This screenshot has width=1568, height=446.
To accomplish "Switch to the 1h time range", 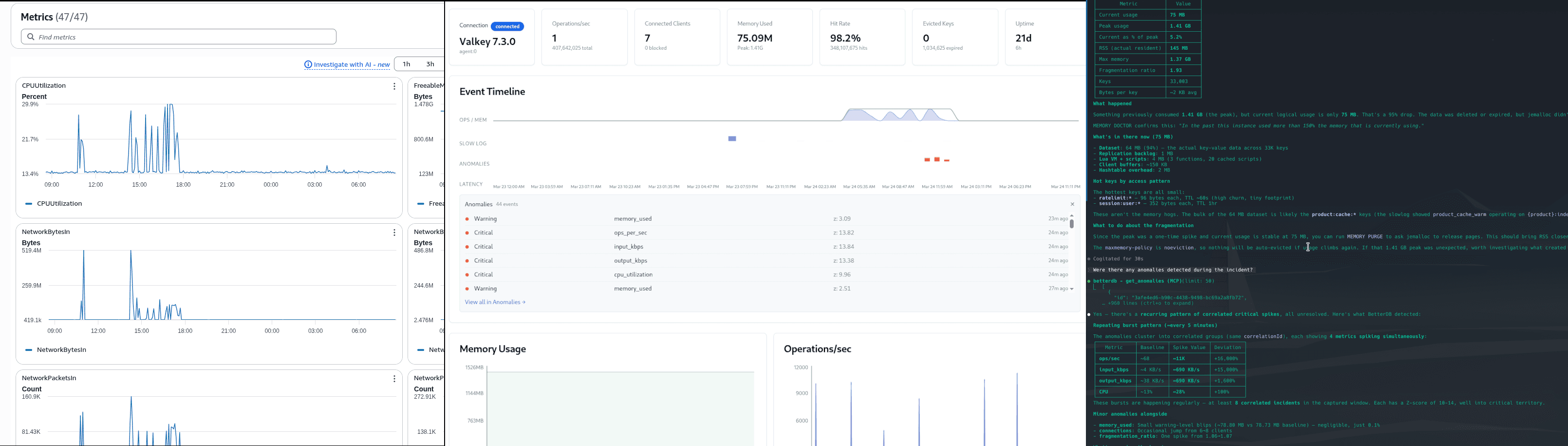I will (x=407, y=64).
